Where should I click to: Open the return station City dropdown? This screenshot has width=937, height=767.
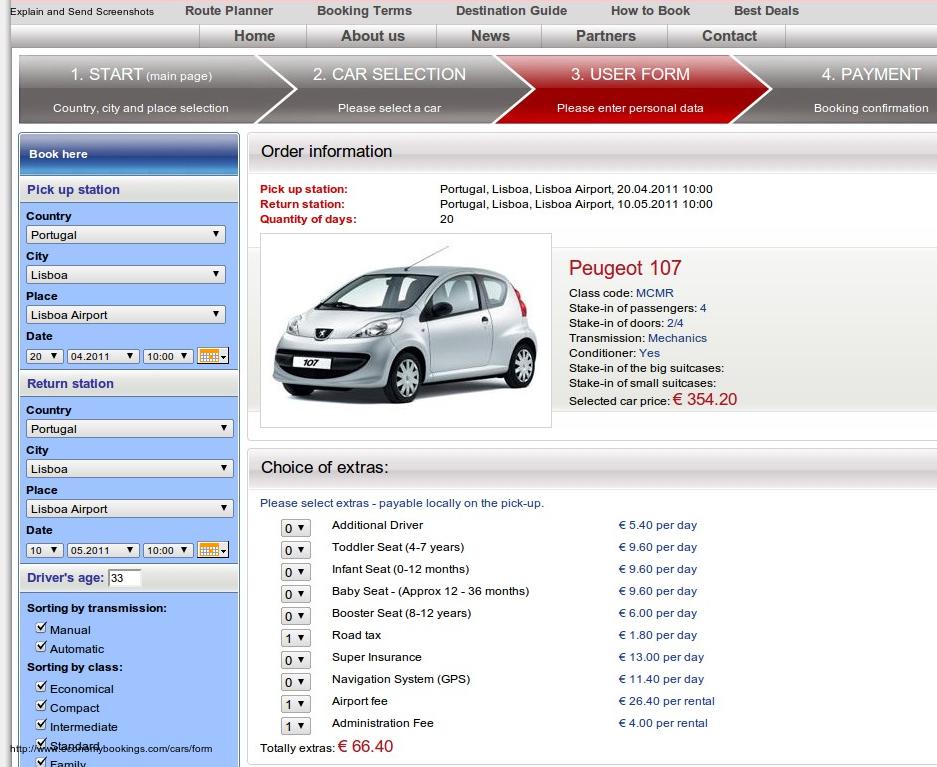130,468
